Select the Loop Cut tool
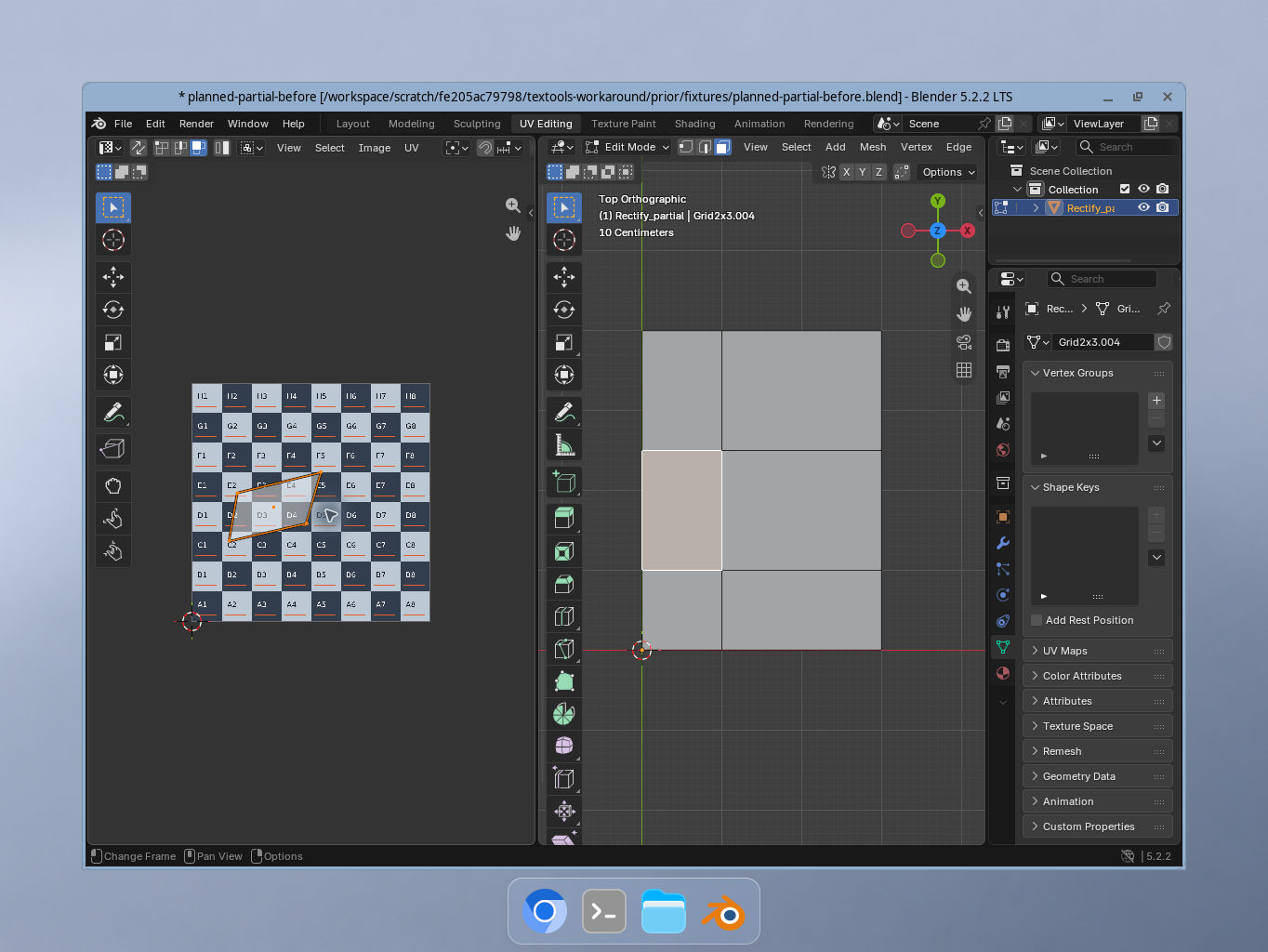Screen dimensions: 1268x952 pyautogui.click(x=564, y=616)
